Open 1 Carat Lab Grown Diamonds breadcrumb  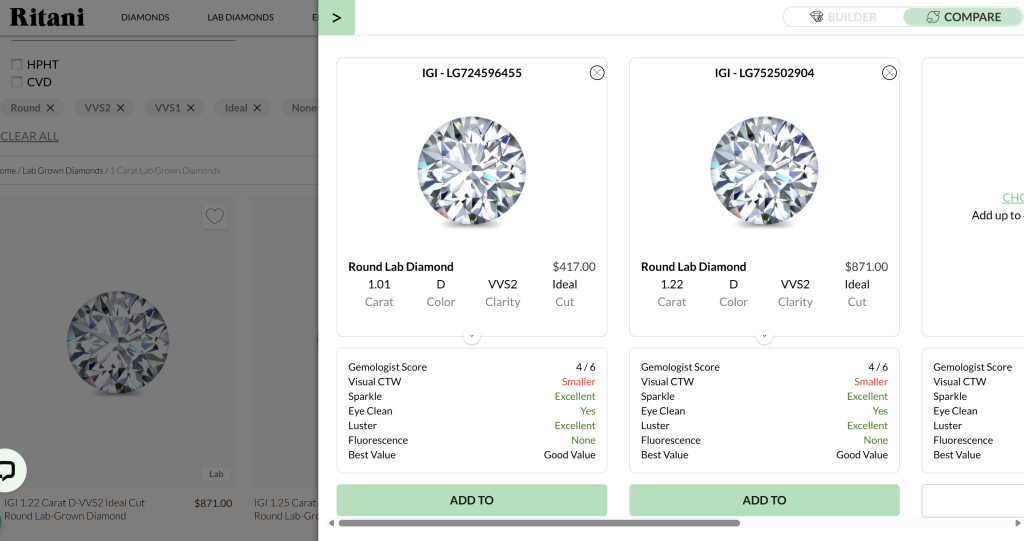165,171
